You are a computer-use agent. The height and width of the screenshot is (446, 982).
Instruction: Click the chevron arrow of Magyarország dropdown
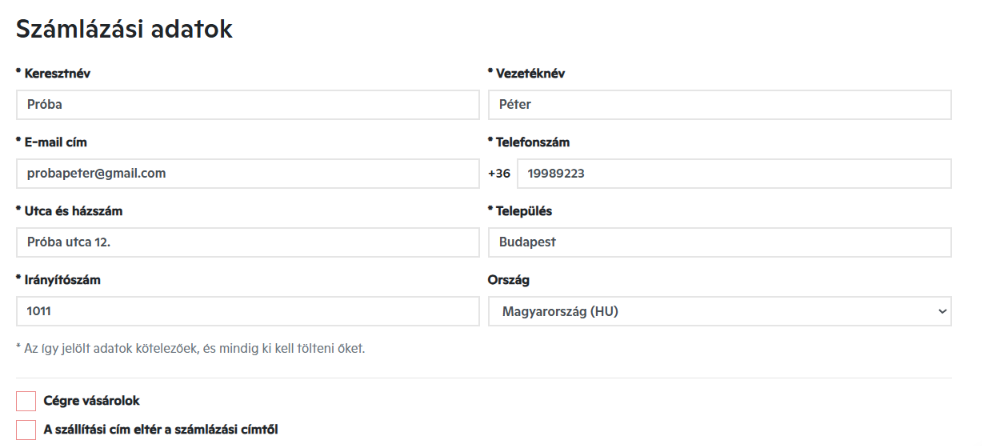pos(943,312)
